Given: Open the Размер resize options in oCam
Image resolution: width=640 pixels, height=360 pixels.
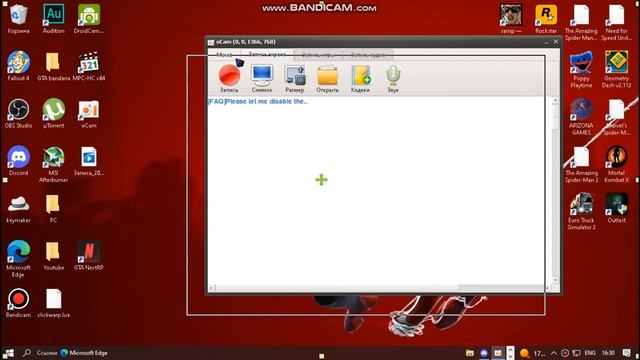Looking at the screenshot, I should [295, 79].
